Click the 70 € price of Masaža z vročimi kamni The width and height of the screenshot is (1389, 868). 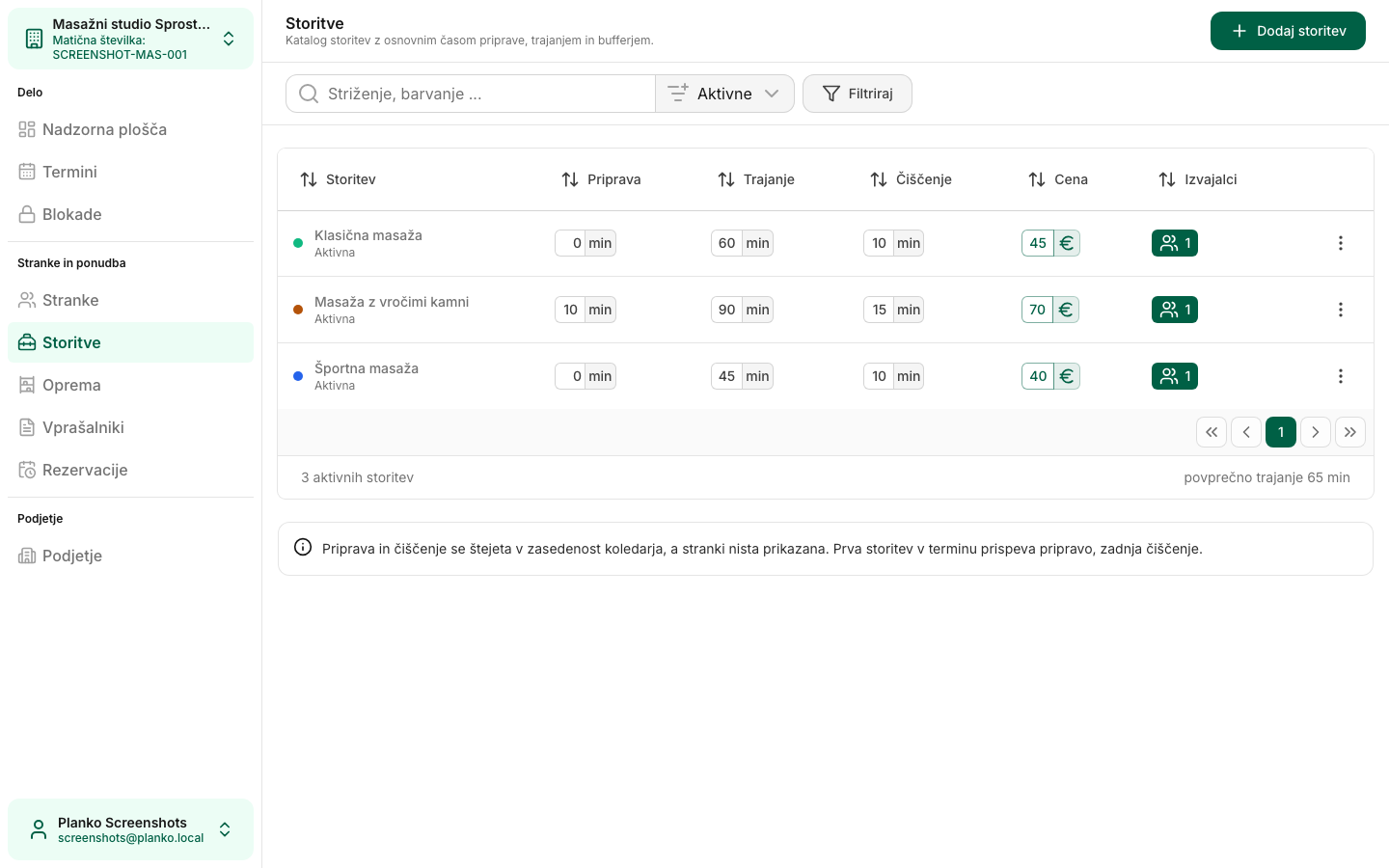coord(1050,310)
